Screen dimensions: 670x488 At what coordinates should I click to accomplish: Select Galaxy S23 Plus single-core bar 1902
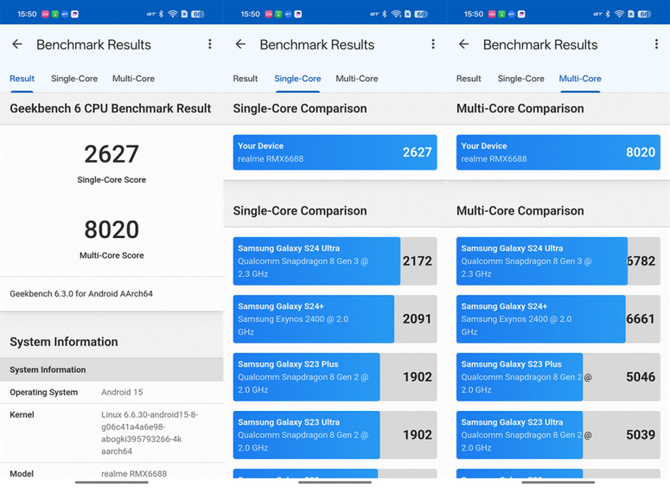click(x=335, y=377)
